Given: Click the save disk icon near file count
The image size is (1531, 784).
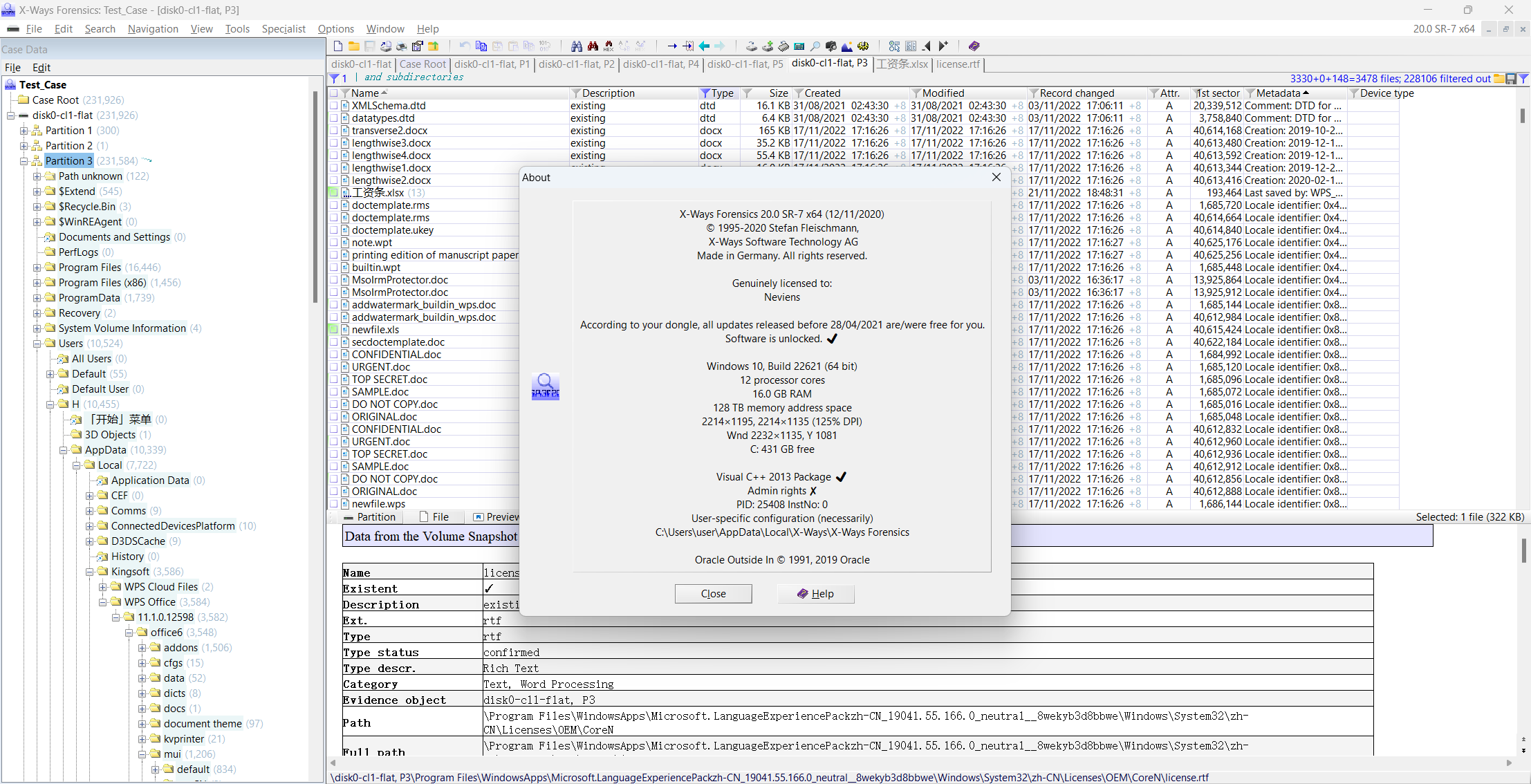Looking at the screenshot, I should (1511, 79).
